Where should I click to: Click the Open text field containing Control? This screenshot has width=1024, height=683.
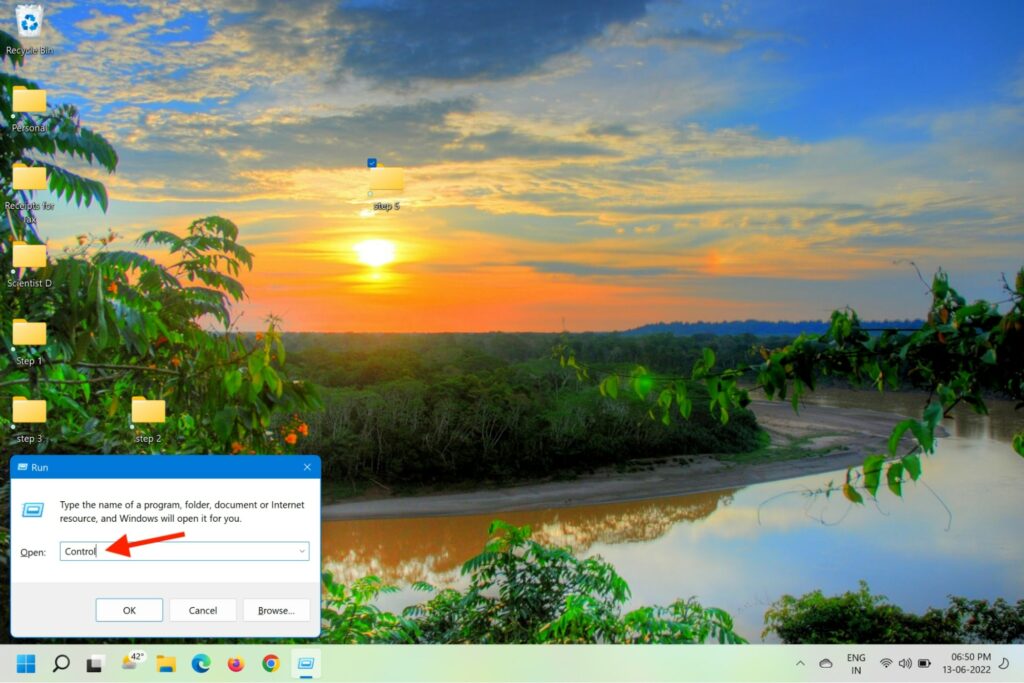(180, 551)
